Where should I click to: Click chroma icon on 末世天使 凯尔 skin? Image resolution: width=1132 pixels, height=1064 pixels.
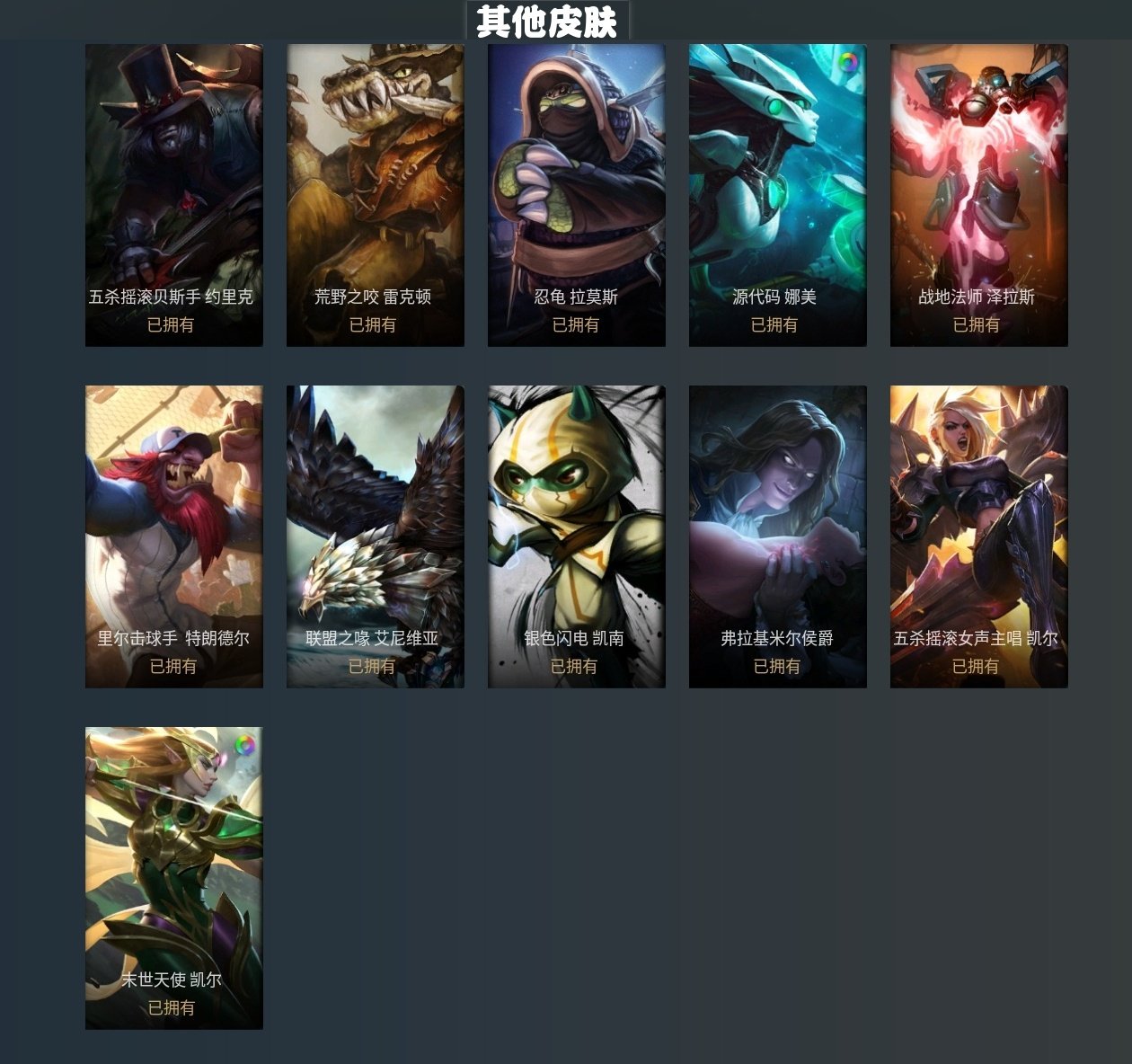(x=244, y=746)
